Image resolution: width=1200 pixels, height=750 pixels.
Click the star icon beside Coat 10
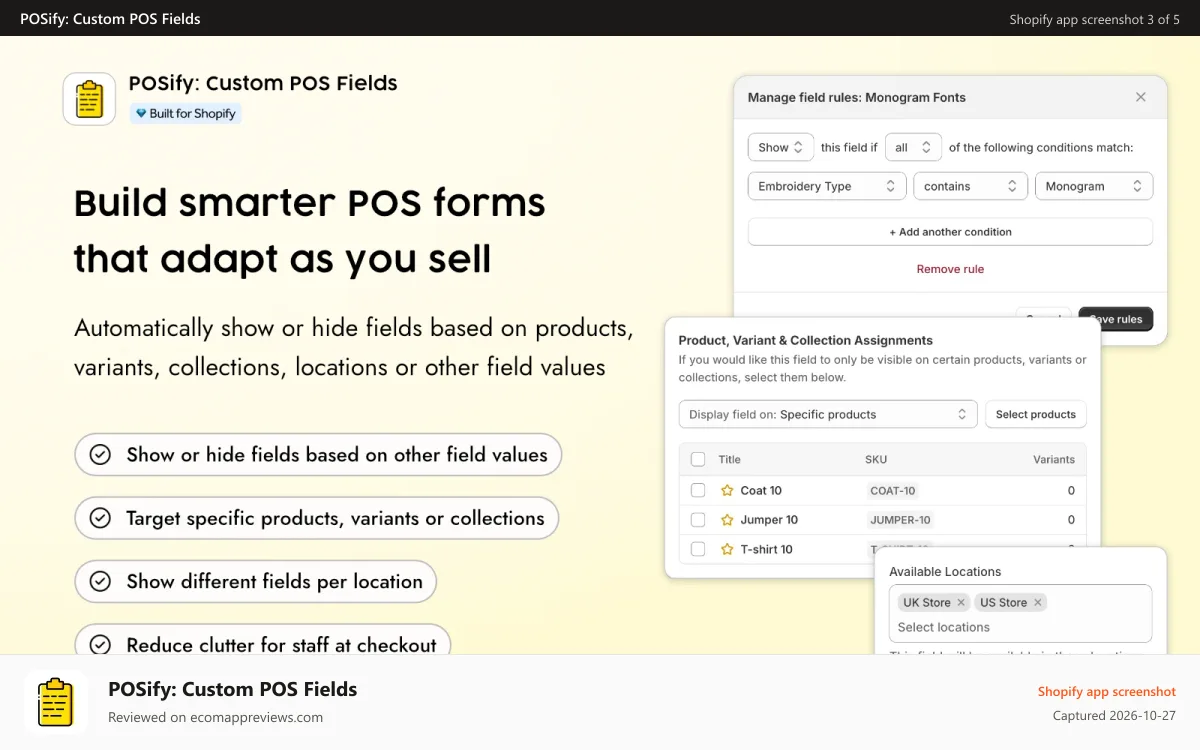click(727, 490)
